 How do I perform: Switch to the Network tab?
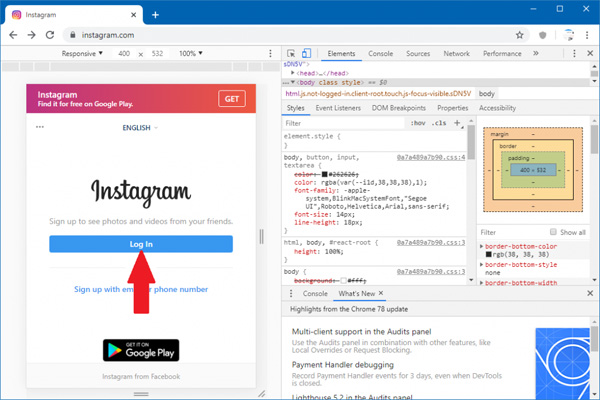point(456,54)
